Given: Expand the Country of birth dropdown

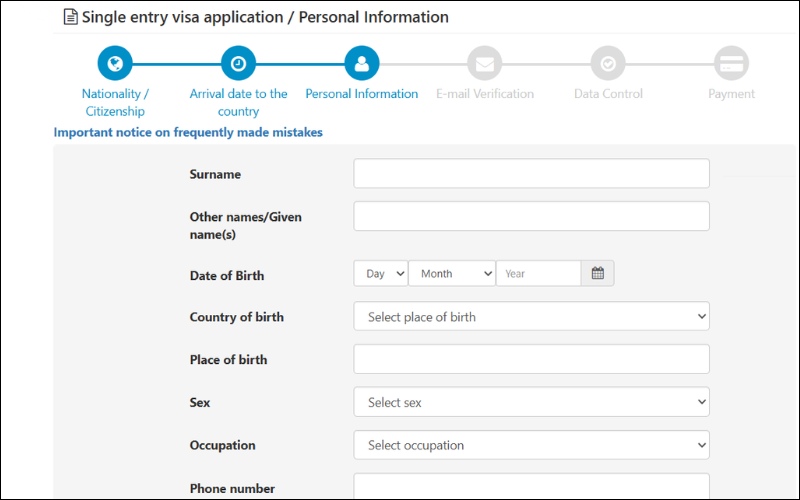Looking at the screenshot, I should [531, 317].
